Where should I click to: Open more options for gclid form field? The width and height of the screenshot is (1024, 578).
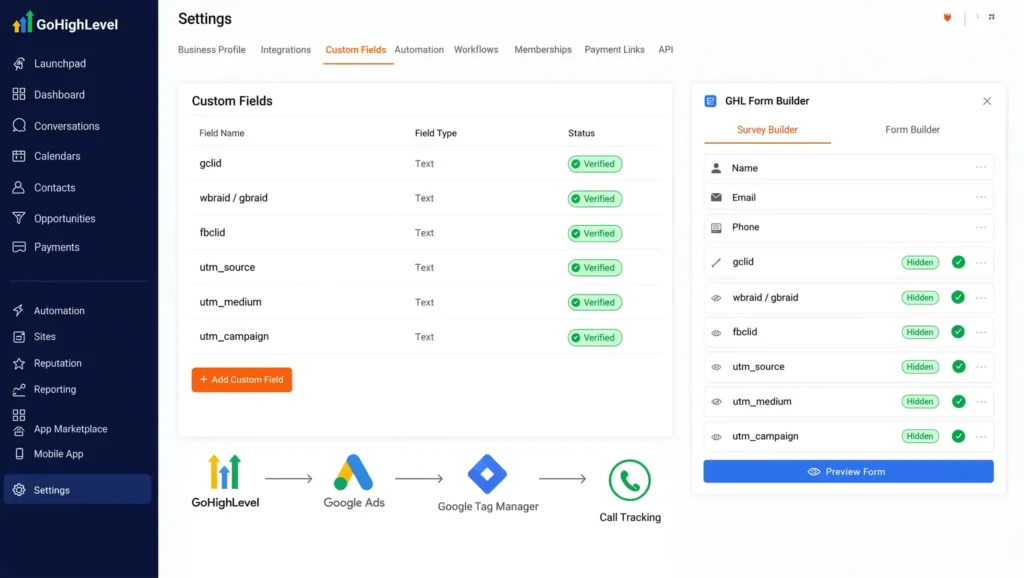coord(981,263)
